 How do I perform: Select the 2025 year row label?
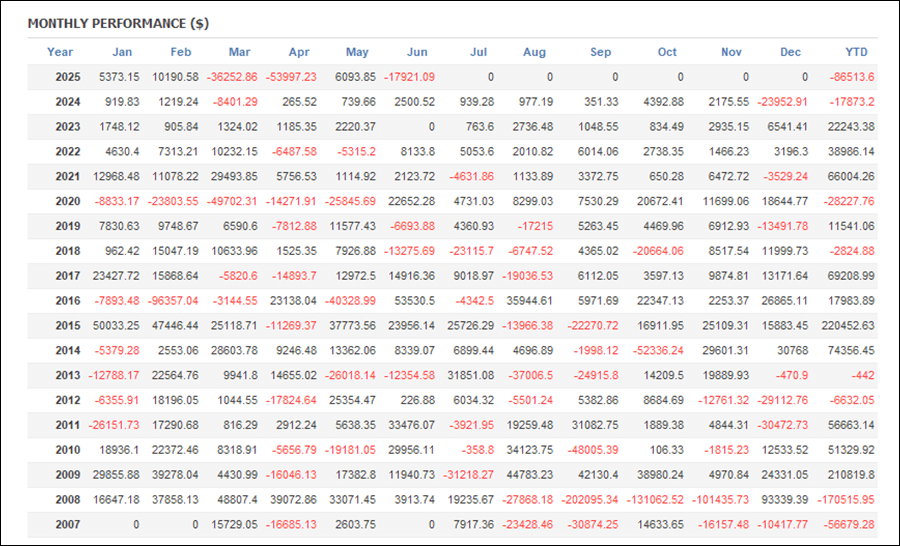click(x=68, y=77)
